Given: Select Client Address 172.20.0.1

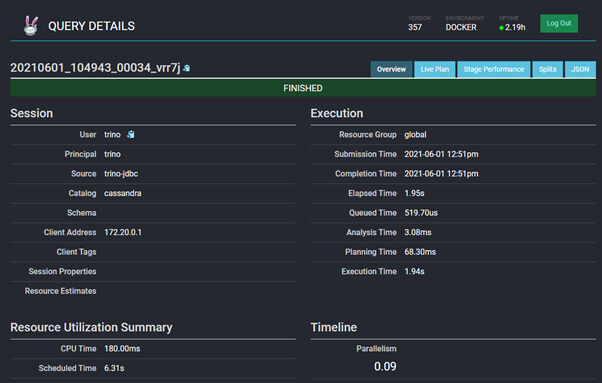Looking at the screenshot, I should (x=123, y=233).
